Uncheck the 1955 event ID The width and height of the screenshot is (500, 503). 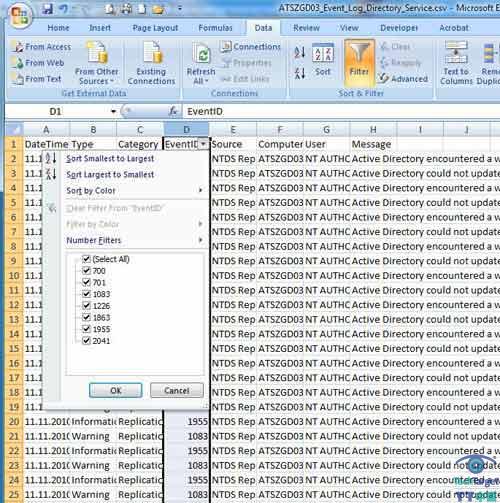[x=86, y=329]
